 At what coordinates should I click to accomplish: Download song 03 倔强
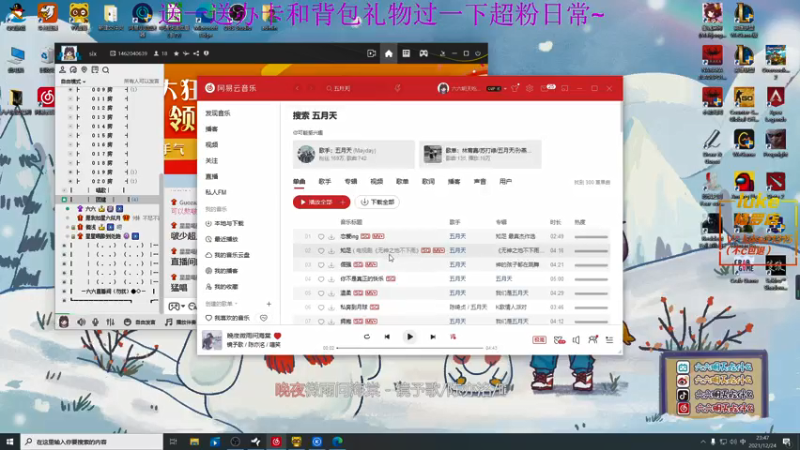[331, 265]
